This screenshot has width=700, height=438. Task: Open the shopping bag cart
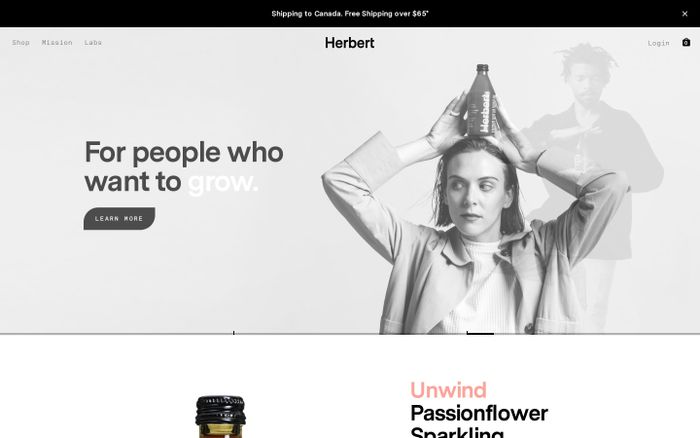[686, 42]
